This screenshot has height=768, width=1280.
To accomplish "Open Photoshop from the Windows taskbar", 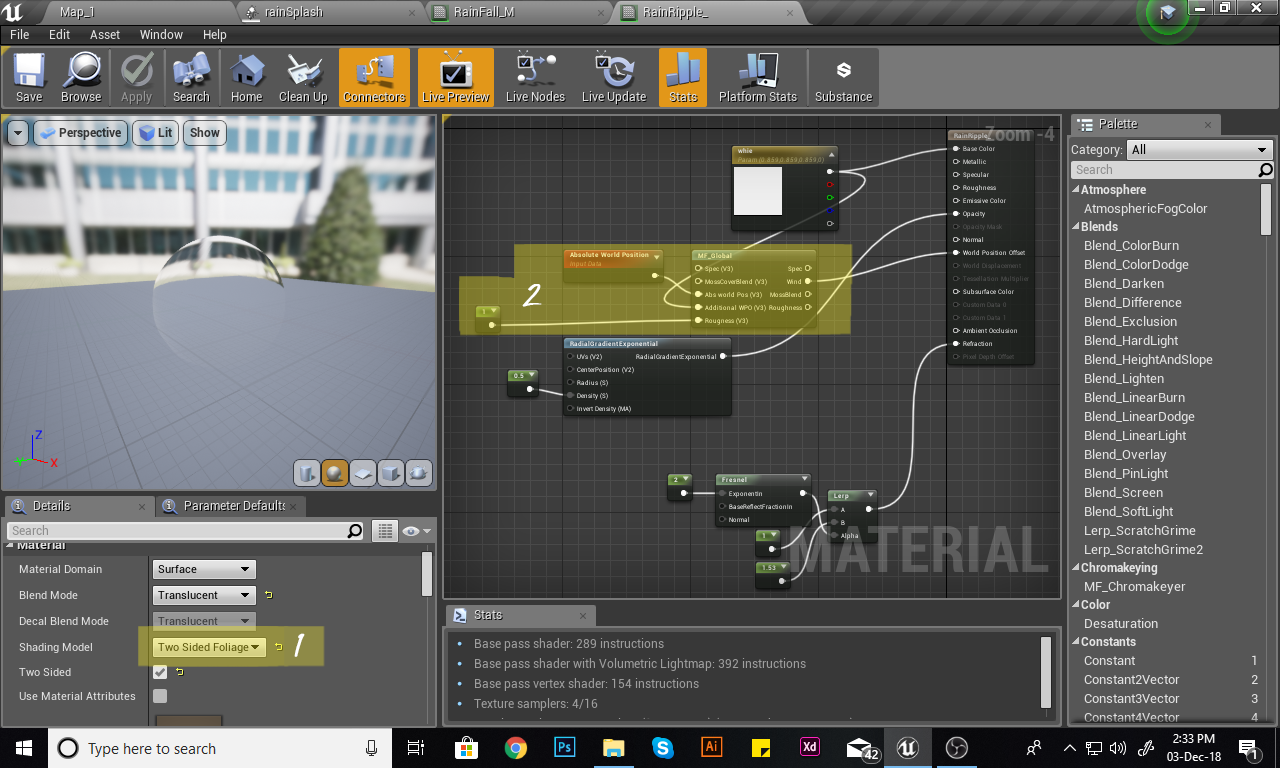I will (x=564, y=748).
